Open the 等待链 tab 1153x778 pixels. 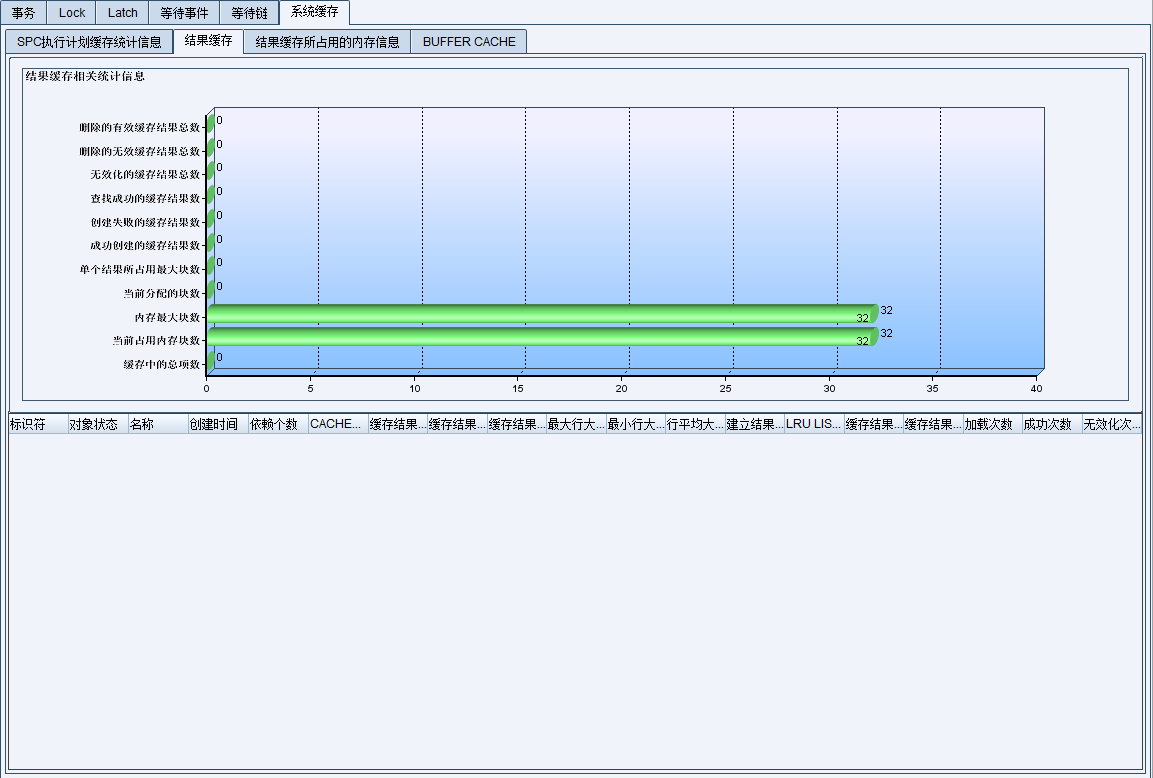[x=249, y=13]
